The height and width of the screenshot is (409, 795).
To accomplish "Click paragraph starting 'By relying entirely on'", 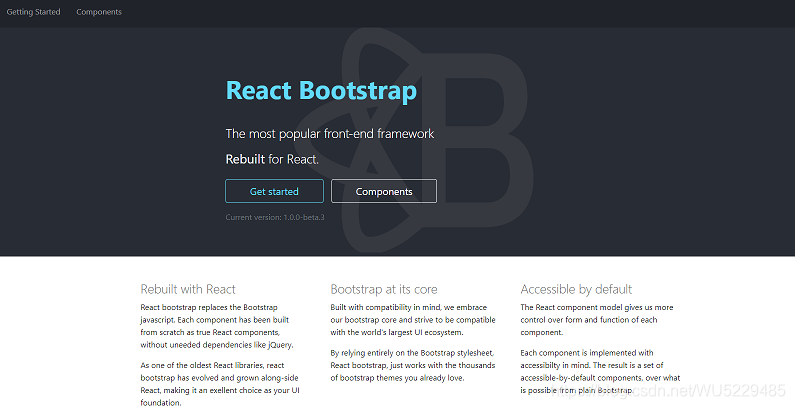I will (413, 365).
